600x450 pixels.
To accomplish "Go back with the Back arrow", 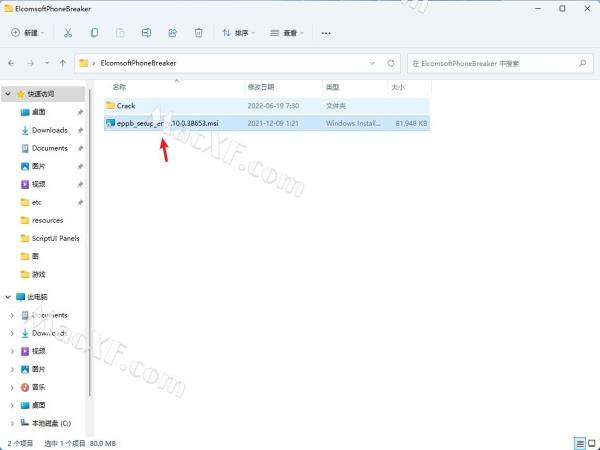I will tap(11, 63).
